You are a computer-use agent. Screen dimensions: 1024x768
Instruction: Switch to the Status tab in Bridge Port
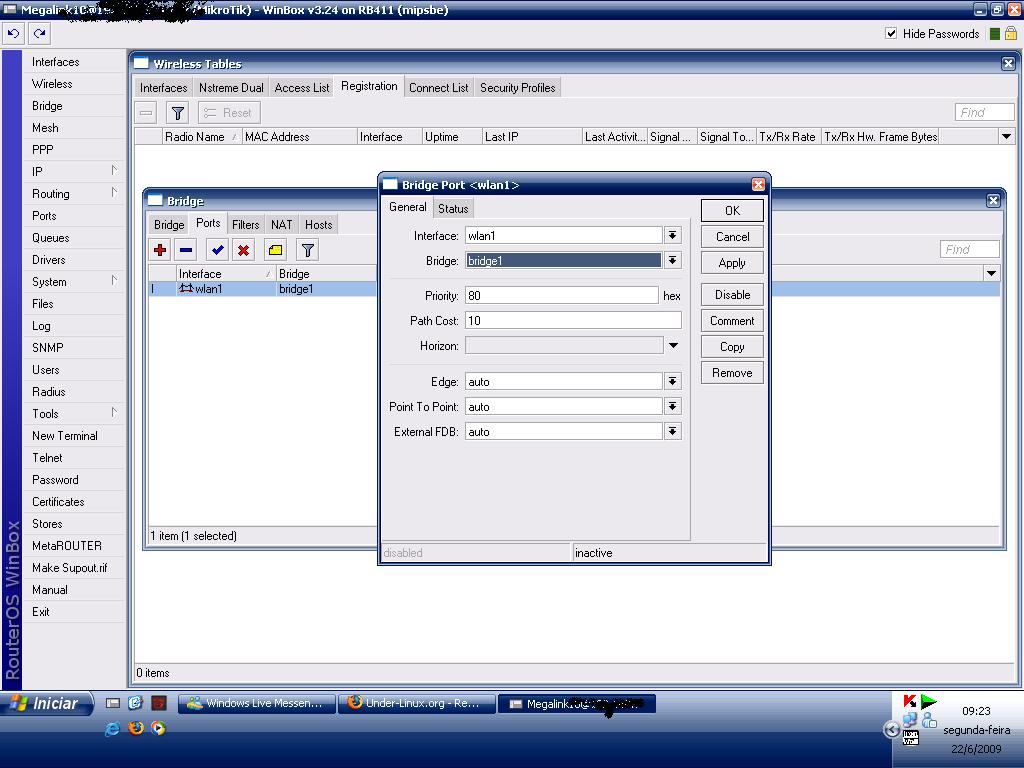[453, 209]
